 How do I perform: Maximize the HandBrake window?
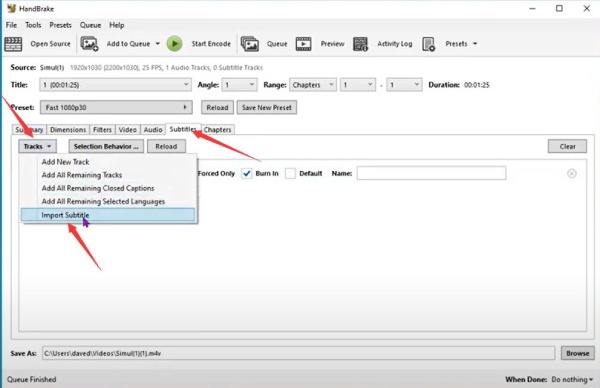559,8
